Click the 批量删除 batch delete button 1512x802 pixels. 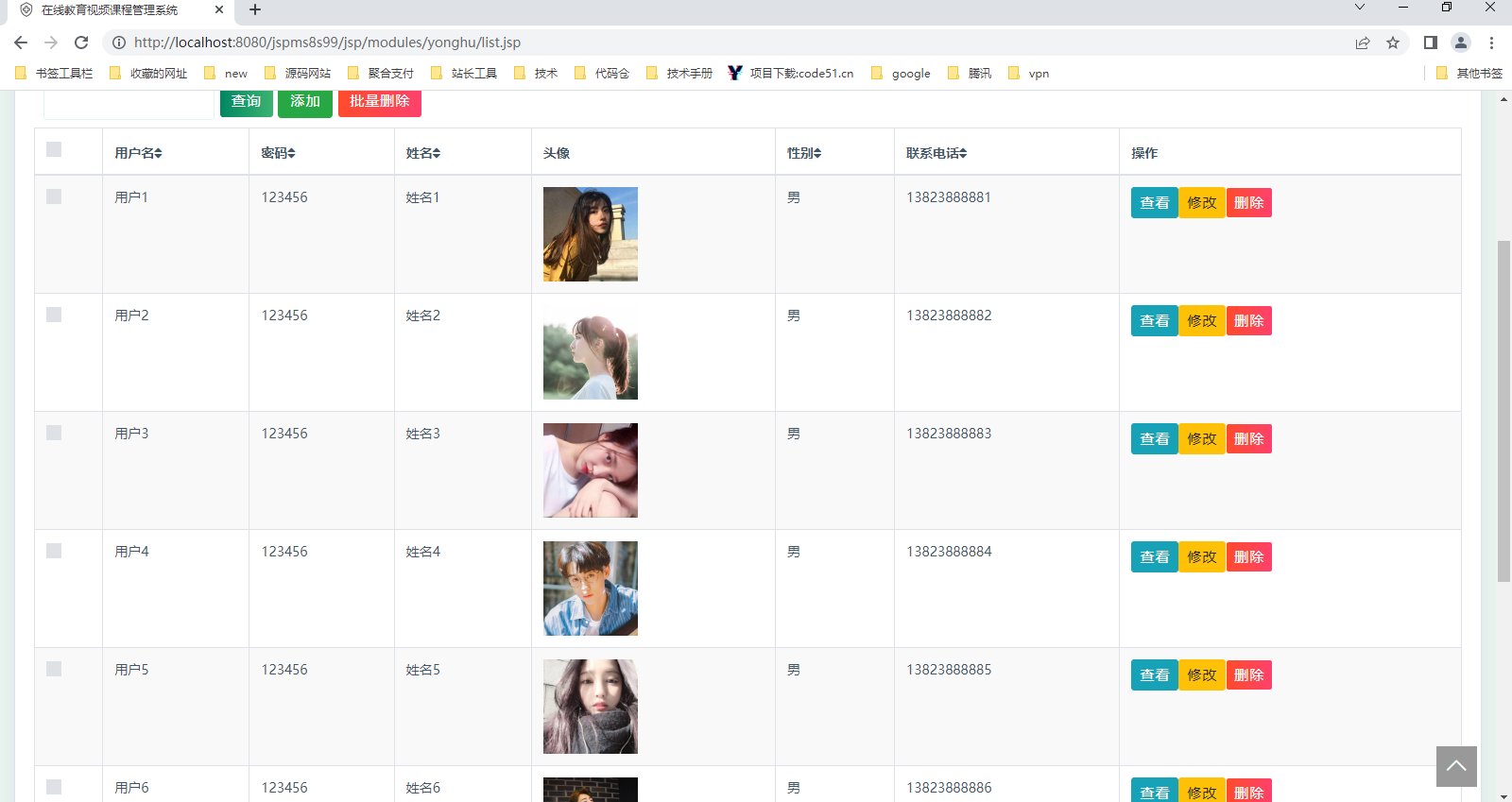380,102
